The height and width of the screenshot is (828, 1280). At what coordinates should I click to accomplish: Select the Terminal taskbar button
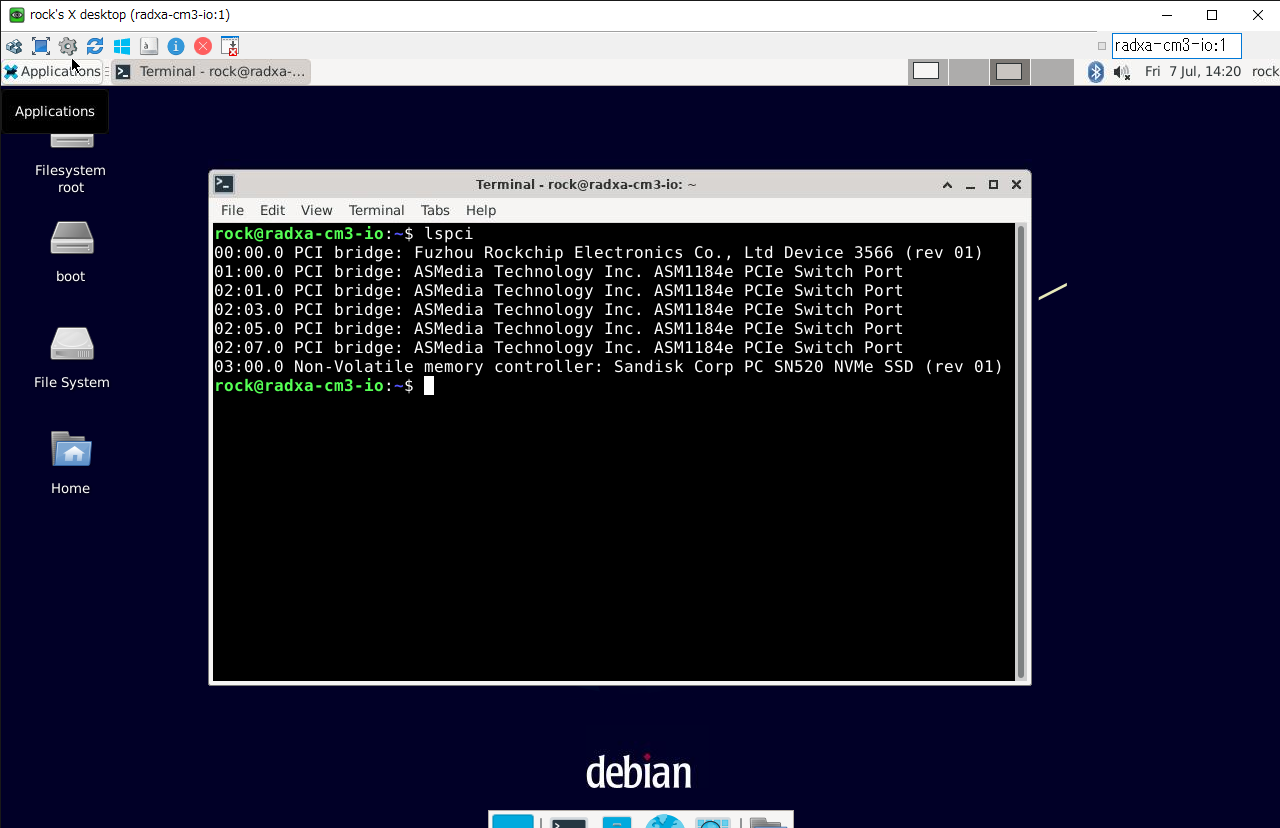[211, 71]
